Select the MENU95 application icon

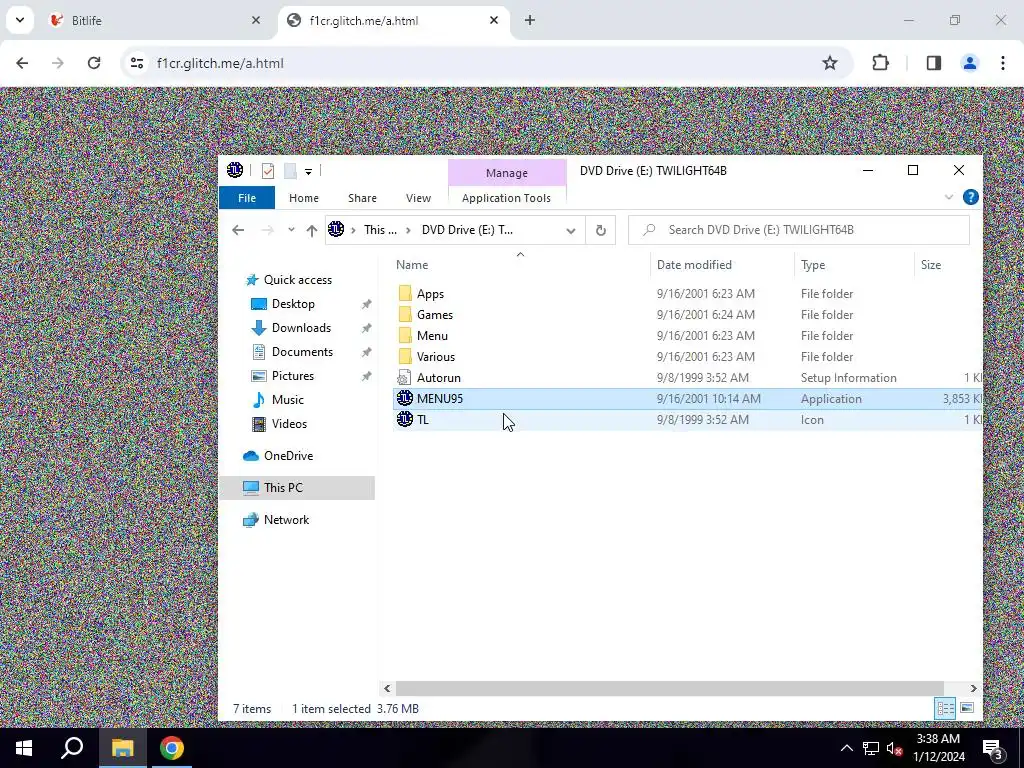[x=405, y=398]
